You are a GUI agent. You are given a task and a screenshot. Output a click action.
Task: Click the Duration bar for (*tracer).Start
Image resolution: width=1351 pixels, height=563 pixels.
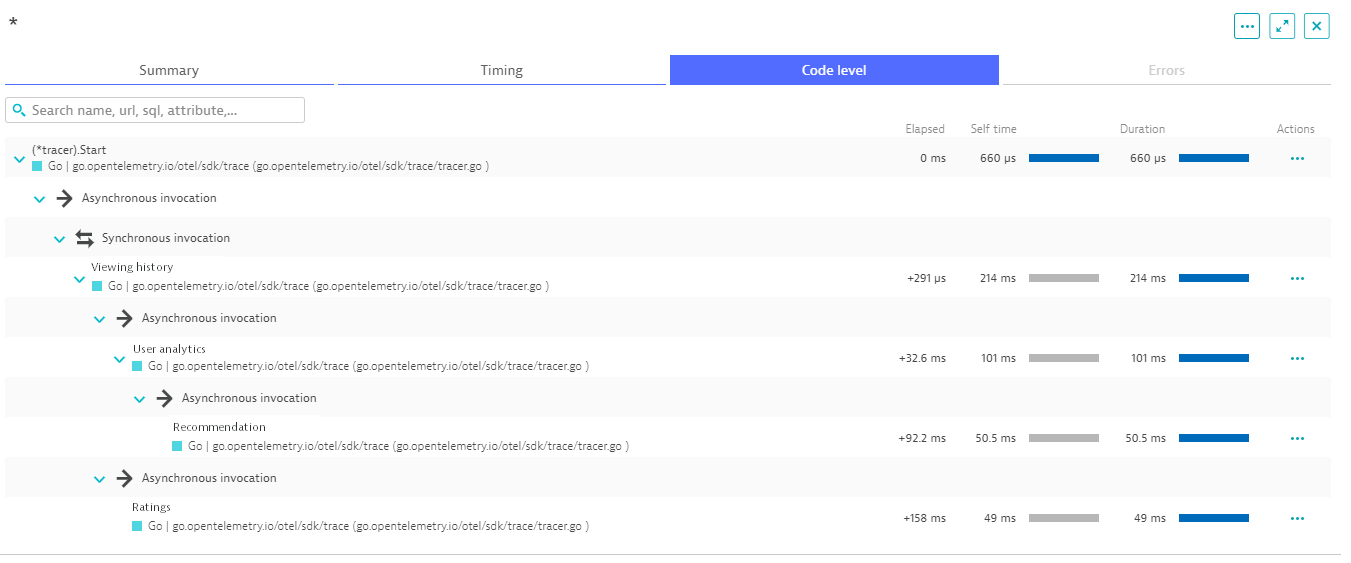click(x=1213, y=158)
